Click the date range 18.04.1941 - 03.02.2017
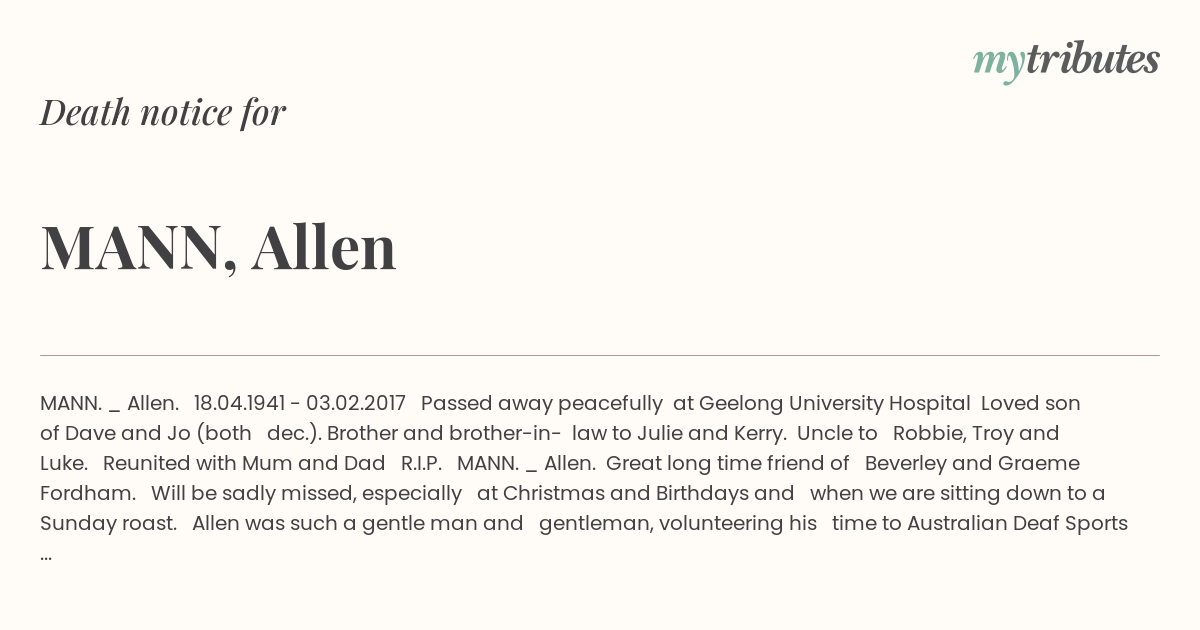 coord(300,403)
